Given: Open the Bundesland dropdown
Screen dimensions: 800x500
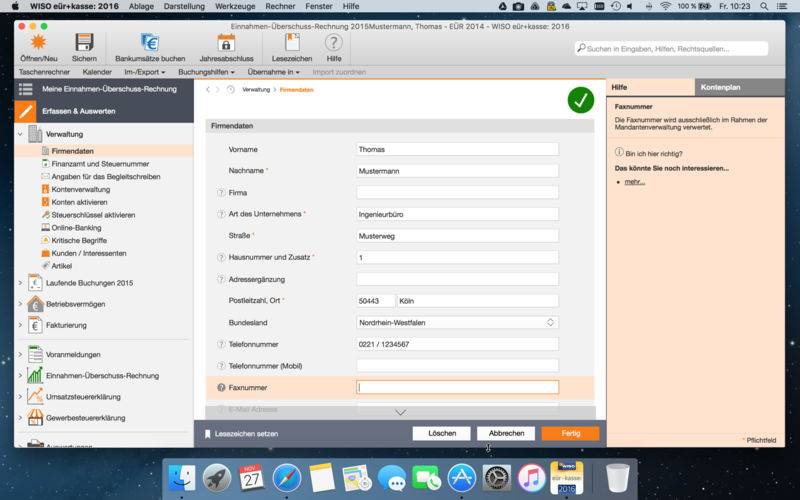Looking at the screenshot, I should (x=457, y=322).
